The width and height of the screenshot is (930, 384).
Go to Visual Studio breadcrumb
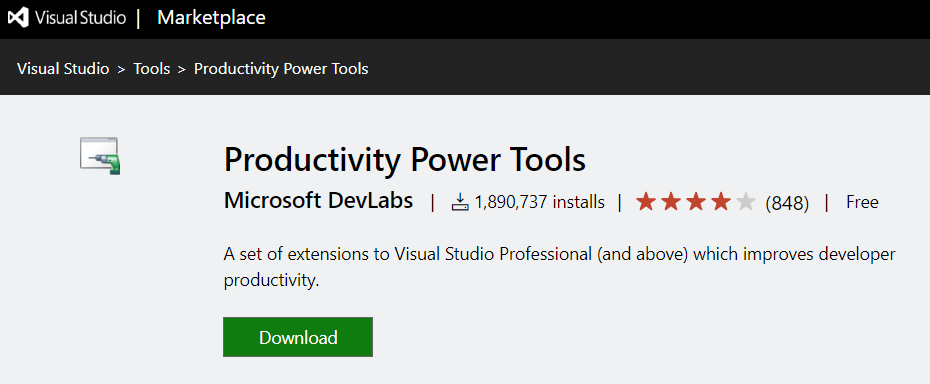click(63, 69)
